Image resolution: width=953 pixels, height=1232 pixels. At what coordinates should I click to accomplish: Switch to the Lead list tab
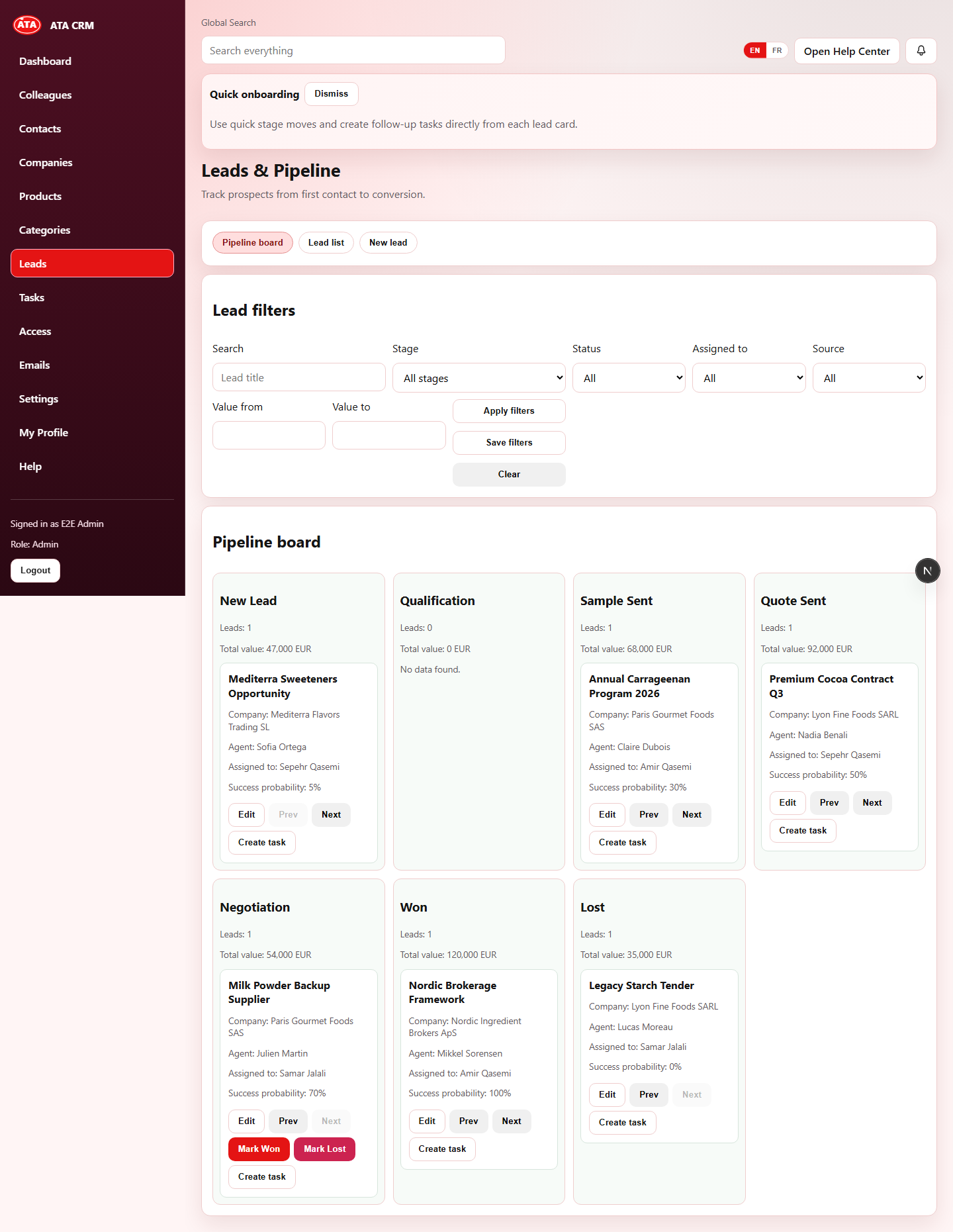(326, 243)
